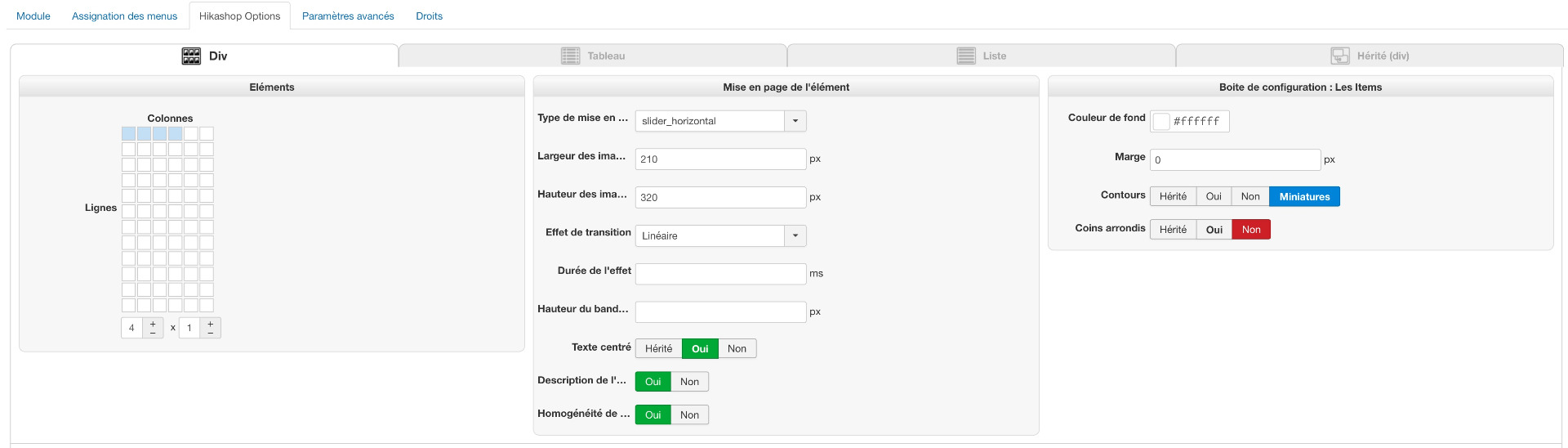Set Coins arrondis to Hérité
The width and height of the screenshot is (1568, 448).
coord(1173,230)
